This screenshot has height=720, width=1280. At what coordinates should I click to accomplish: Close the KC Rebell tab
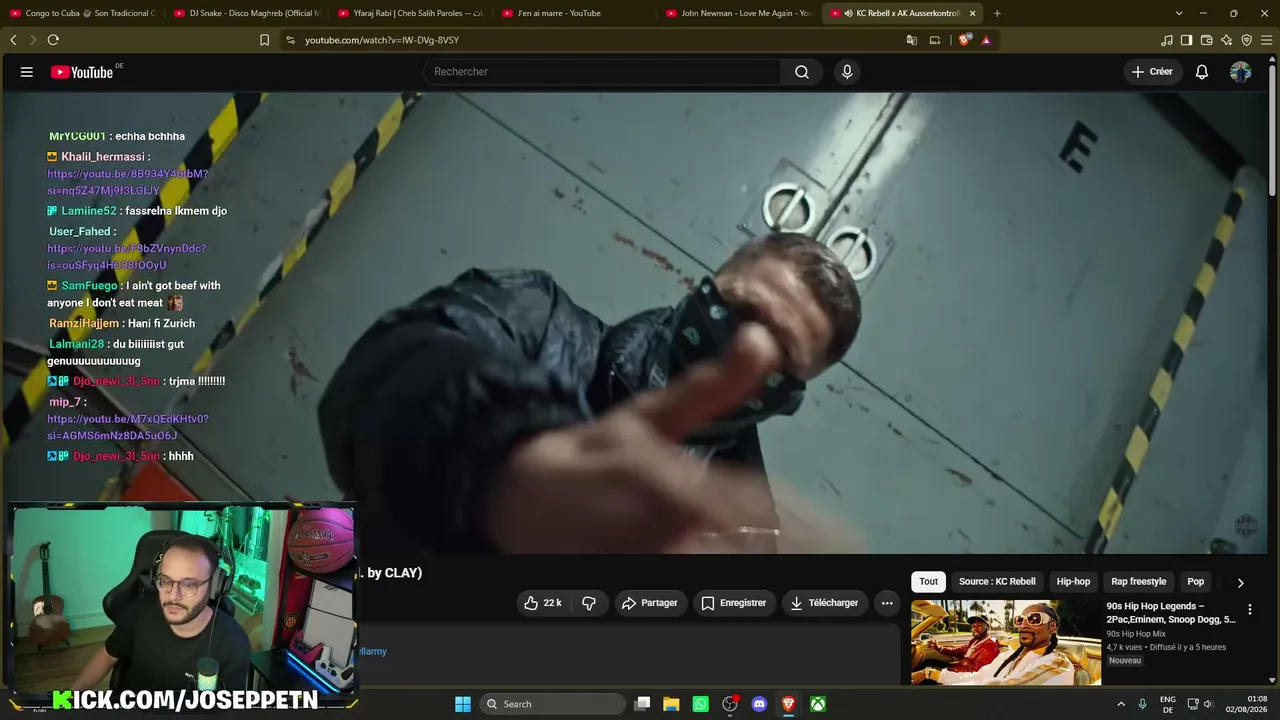[x=972, y=13]
